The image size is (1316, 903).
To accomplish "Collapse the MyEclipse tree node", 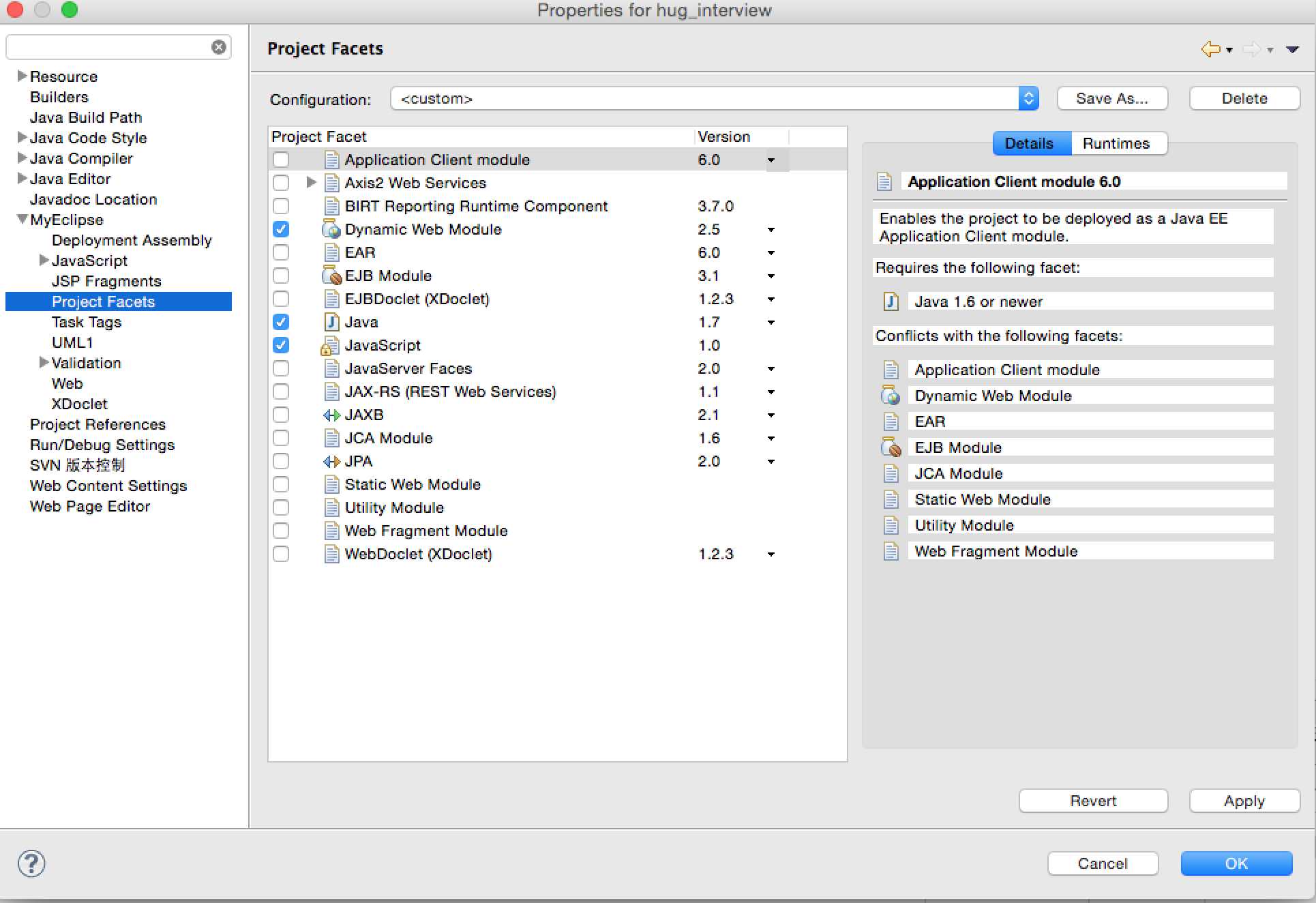I will pyautogui.click(x=23, y=219).
